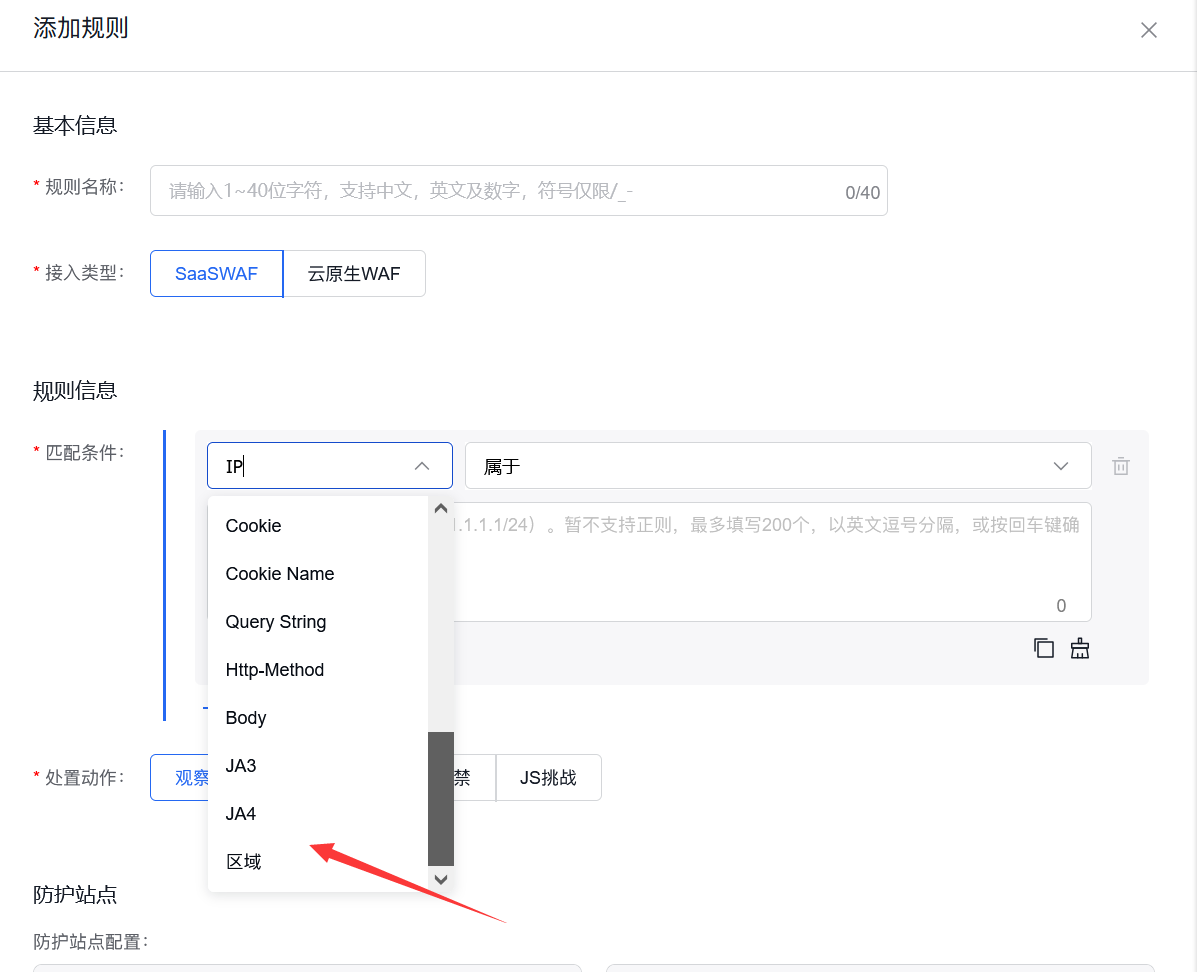
Task: Close the 添加规则 dialog
Action: tap(1148, 30)
